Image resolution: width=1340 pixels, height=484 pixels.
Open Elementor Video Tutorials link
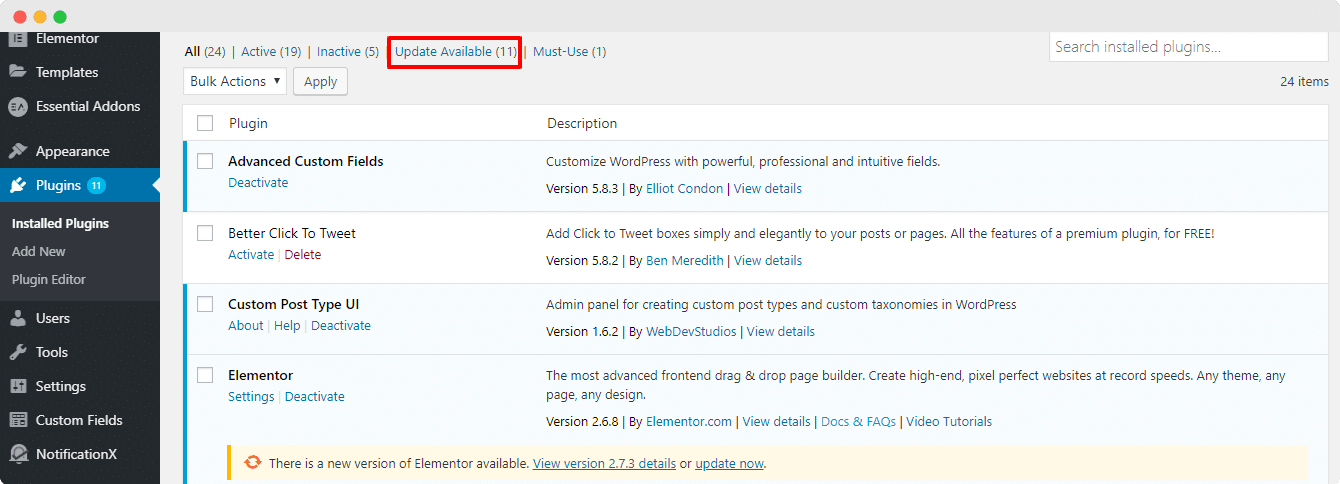(x=950, y=422)
